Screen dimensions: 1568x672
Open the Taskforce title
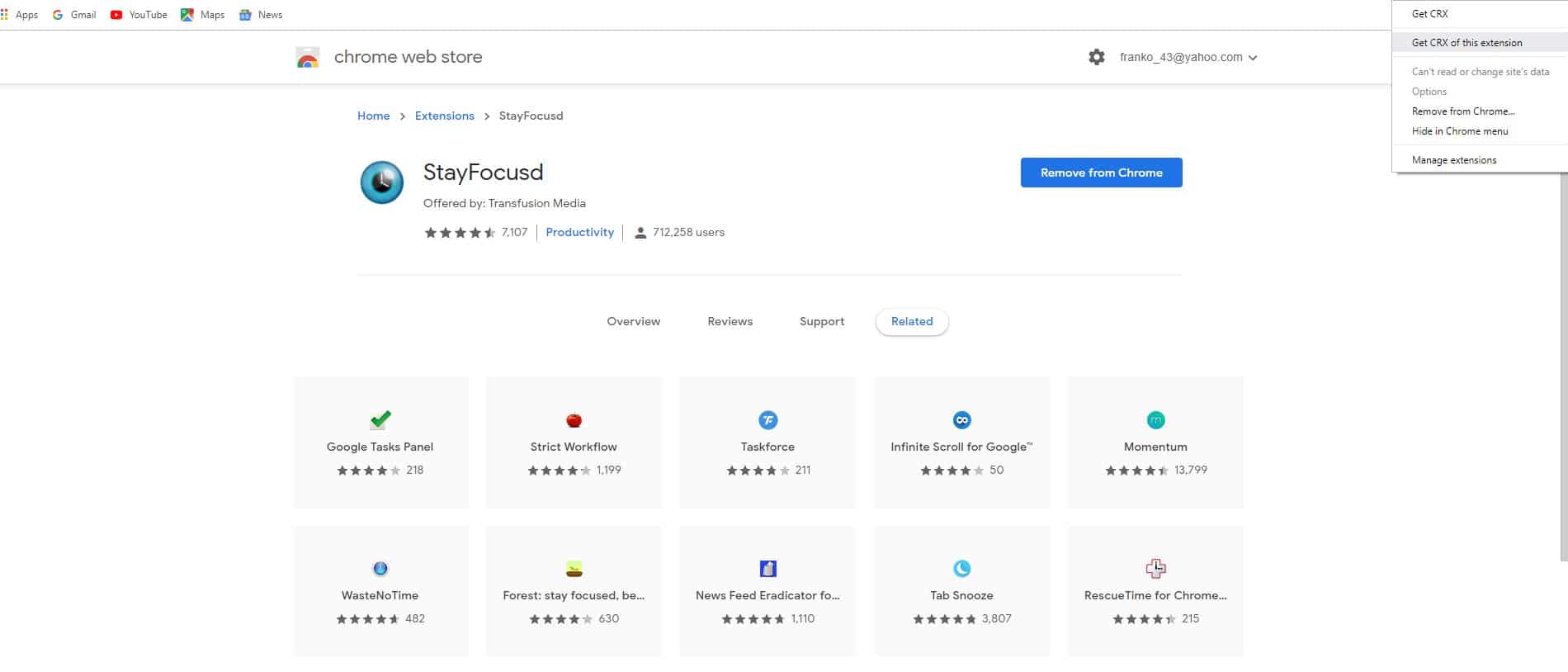coord(768,447)
